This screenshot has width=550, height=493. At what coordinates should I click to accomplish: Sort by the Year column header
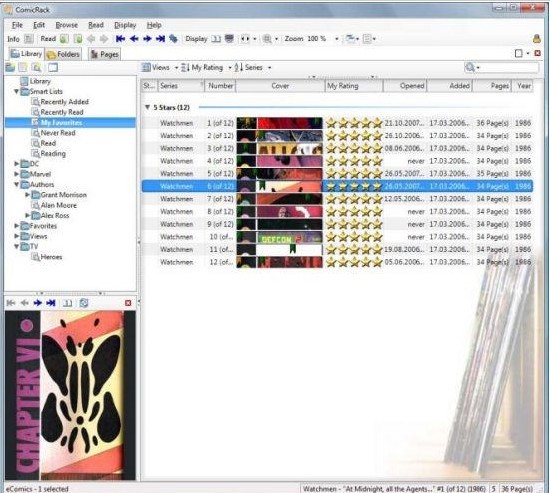tap(523, 86)
